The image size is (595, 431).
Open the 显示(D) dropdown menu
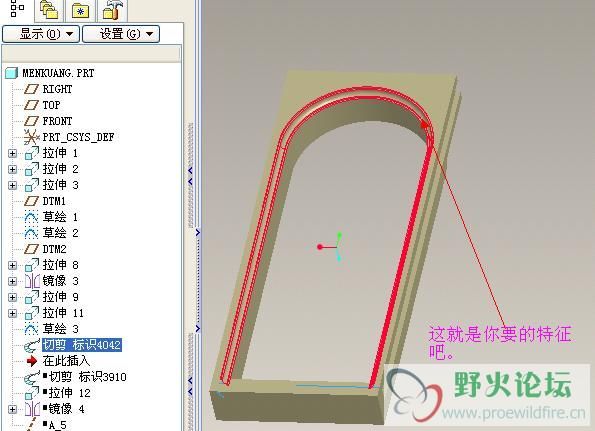point(41,34)
